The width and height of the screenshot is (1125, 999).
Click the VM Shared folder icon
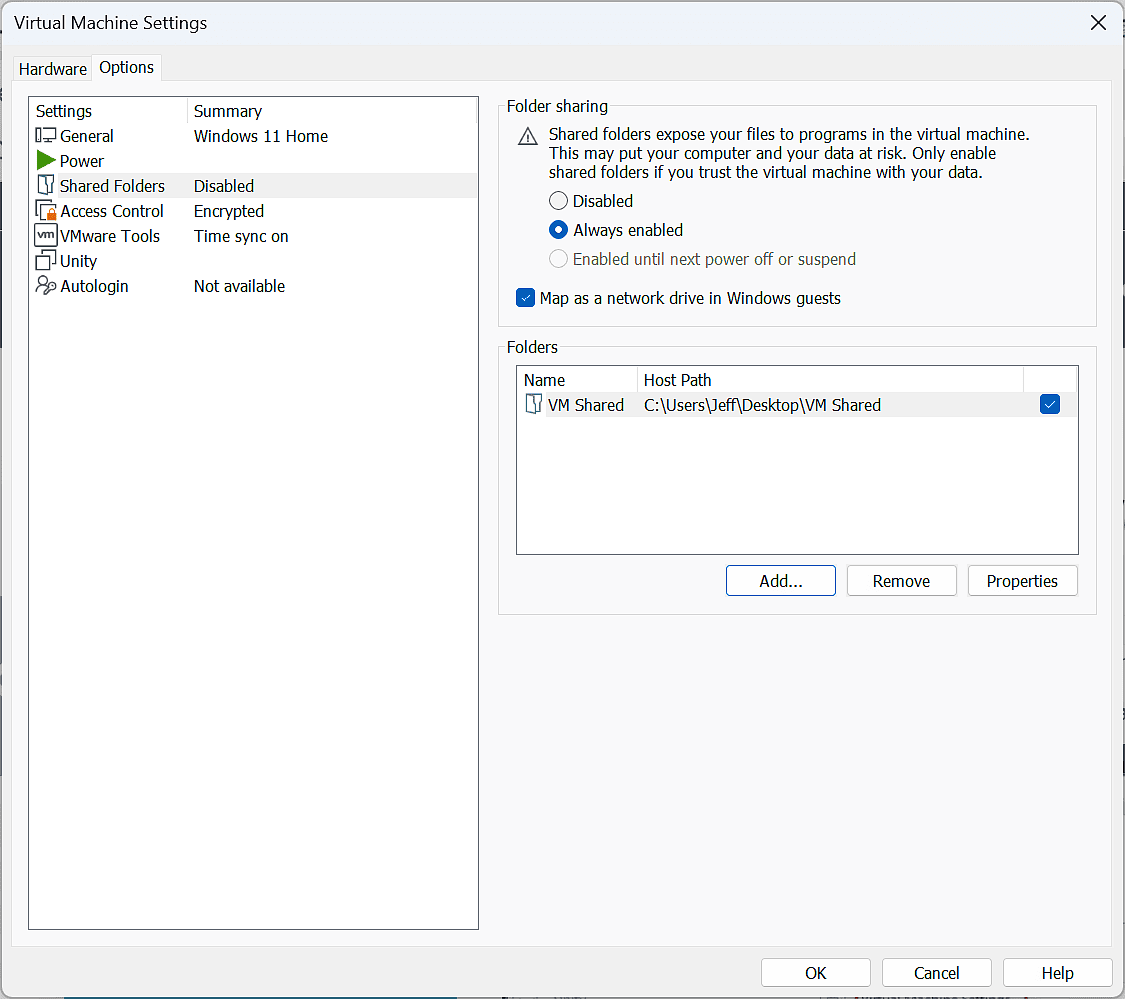click(x=534, y=405)
